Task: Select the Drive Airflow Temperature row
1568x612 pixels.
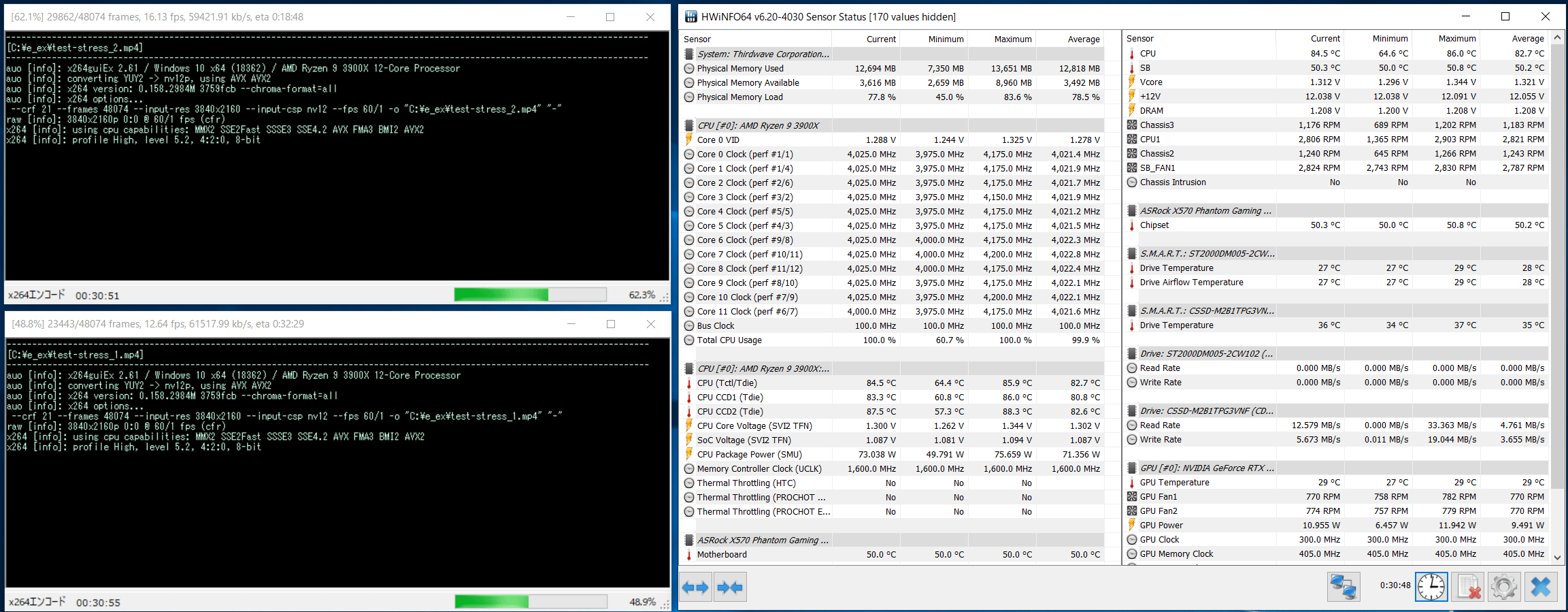Action: point(1336,282)
